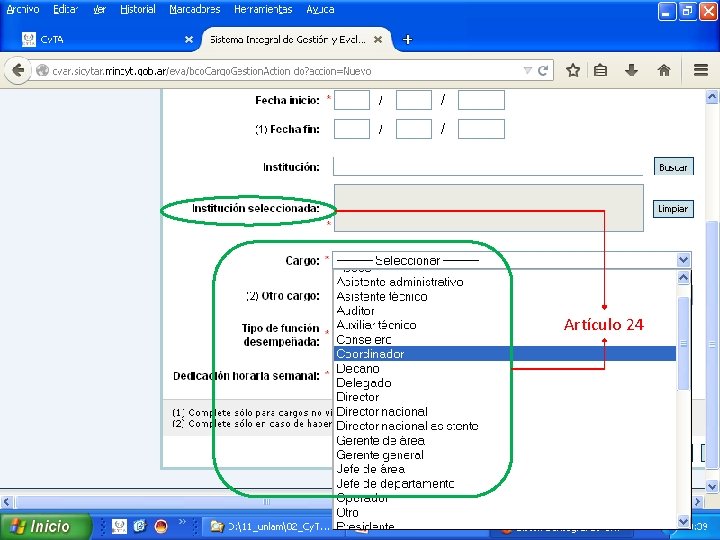Select Decano option
The image size is (720, 540).
(505, 369)
